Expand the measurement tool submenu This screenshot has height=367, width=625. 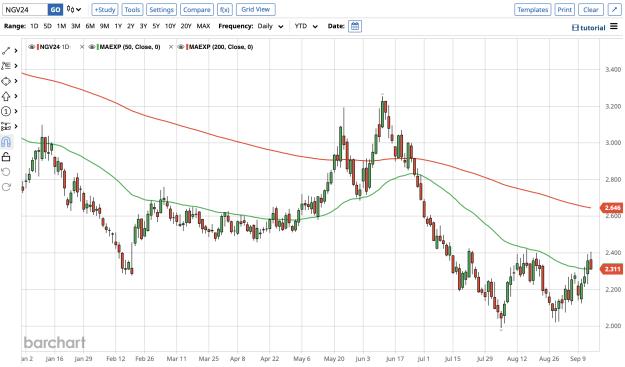[16, 127]
